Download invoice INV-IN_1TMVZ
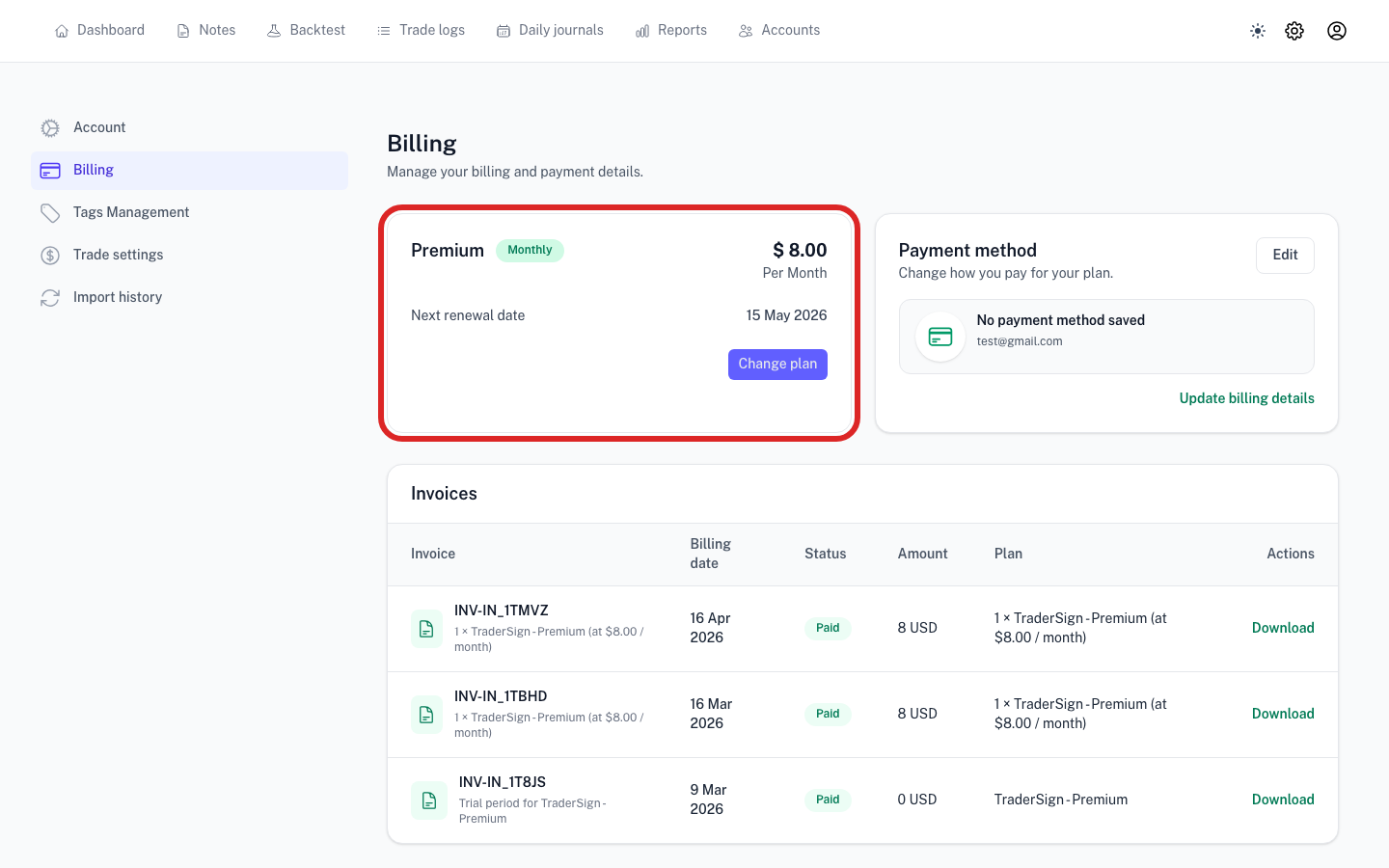Viewport: 1389px width, 868px height. 1283,628
